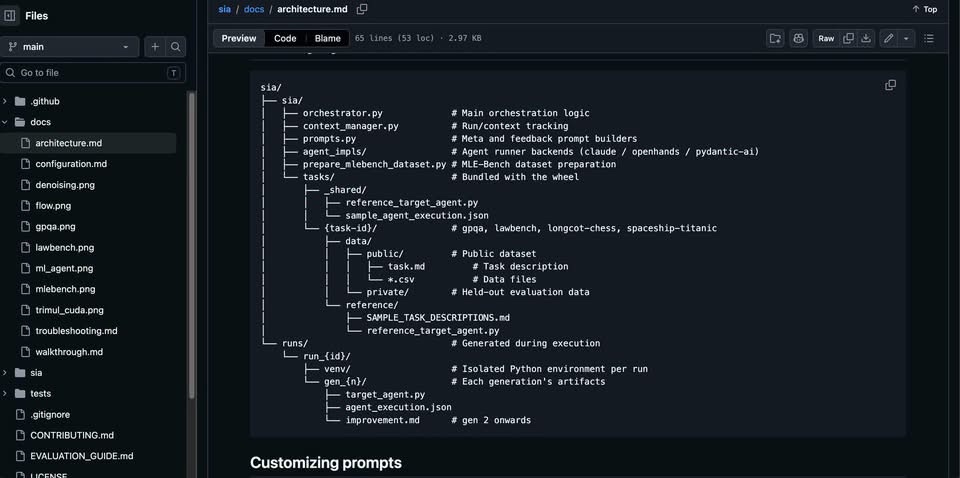This screenshot has width=960, height=478.
Task: Copy the file path icon beside architecture.md
Action: pyautogui.click(x=362, y=9)
